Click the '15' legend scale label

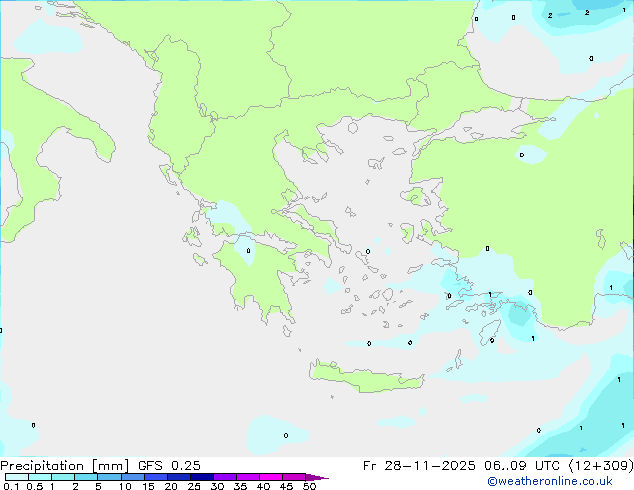point(148,486)
